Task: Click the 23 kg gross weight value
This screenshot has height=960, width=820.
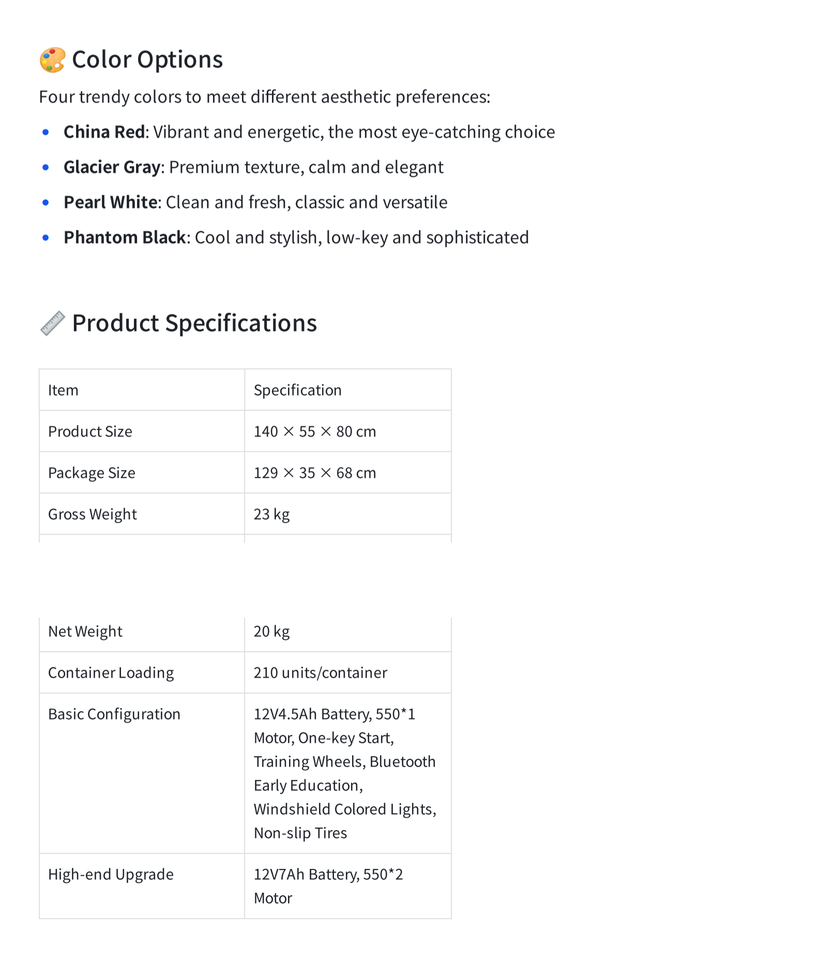Action: pyautogui.click(x=272, y=514)
